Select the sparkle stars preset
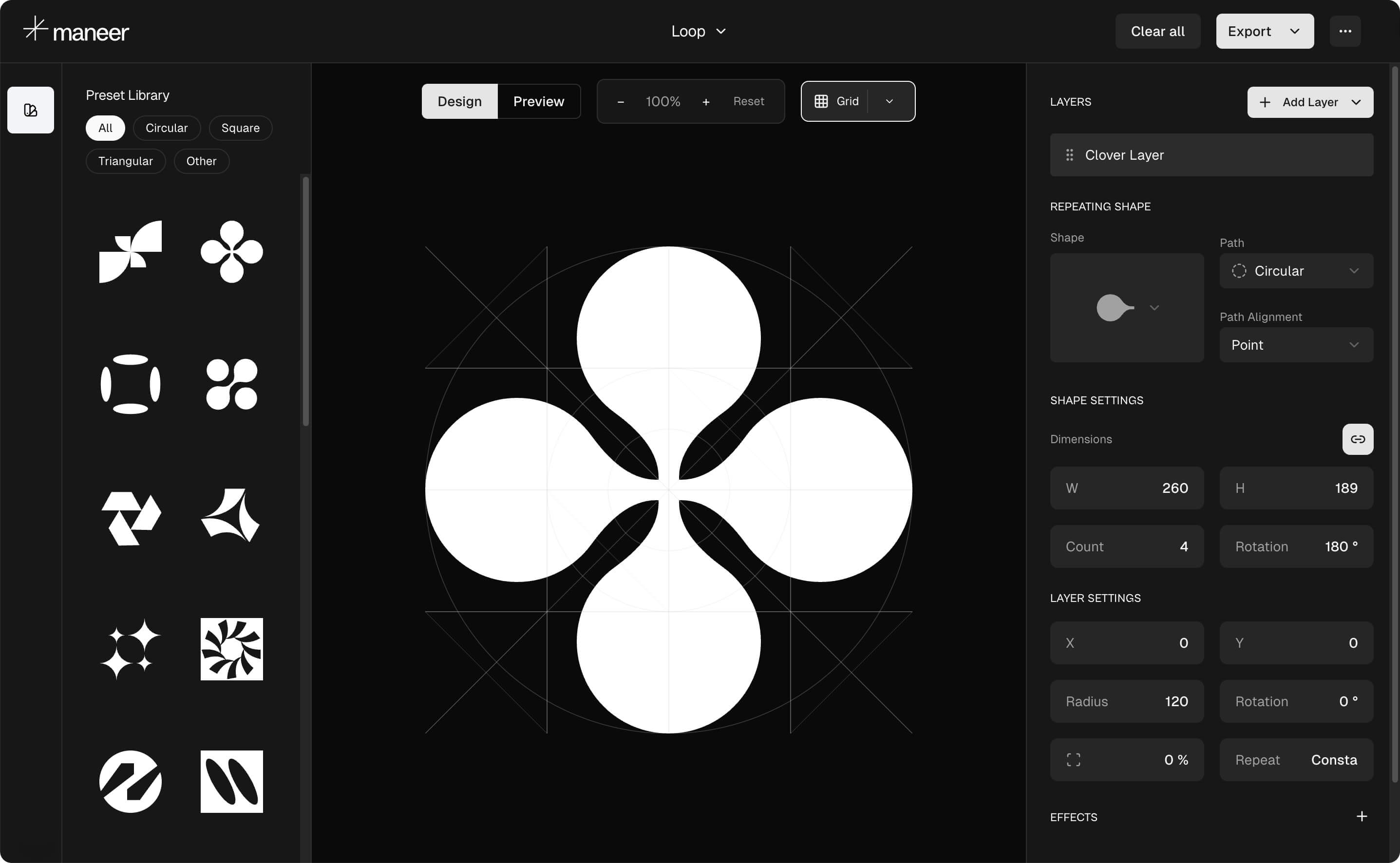This screenshot has width=1400, height=863. (130, 649)
